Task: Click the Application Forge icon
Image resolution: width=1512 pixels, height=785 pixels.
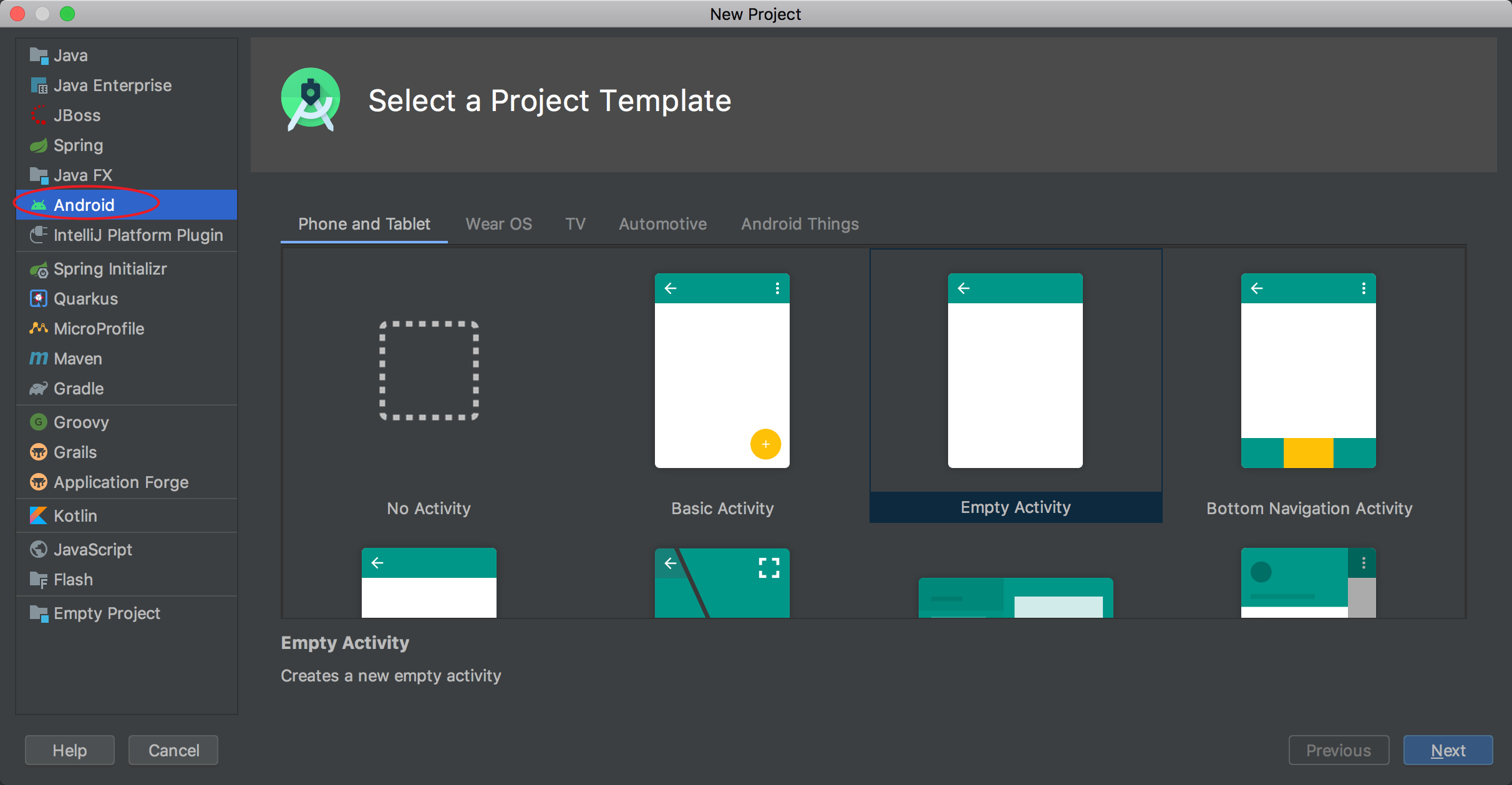Action: (39, 482)
